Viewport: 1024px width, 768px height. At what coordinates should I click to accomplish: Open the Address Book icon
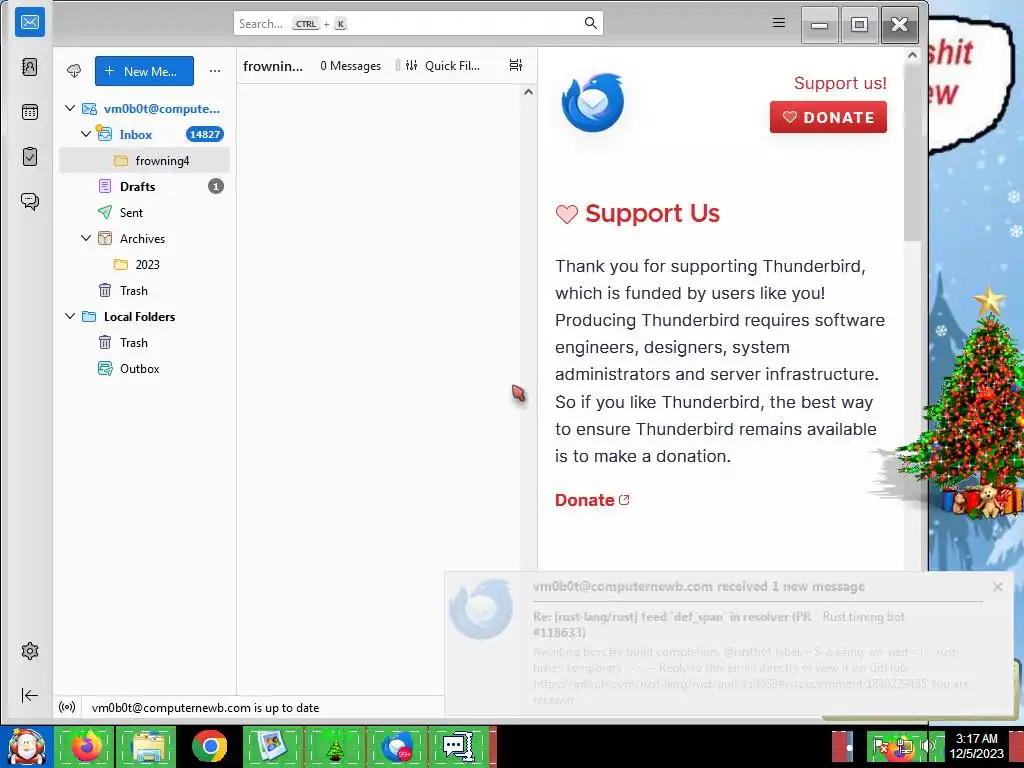coord(29,67)
